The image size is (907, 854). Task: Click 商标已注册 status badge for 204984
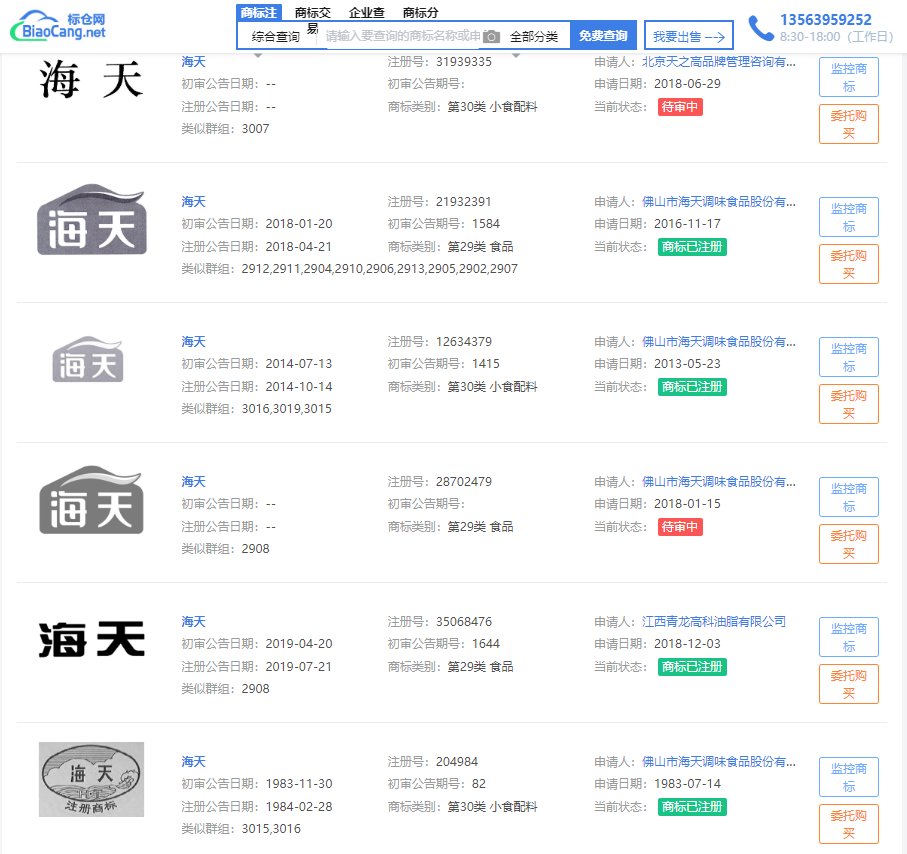[692, 807]
